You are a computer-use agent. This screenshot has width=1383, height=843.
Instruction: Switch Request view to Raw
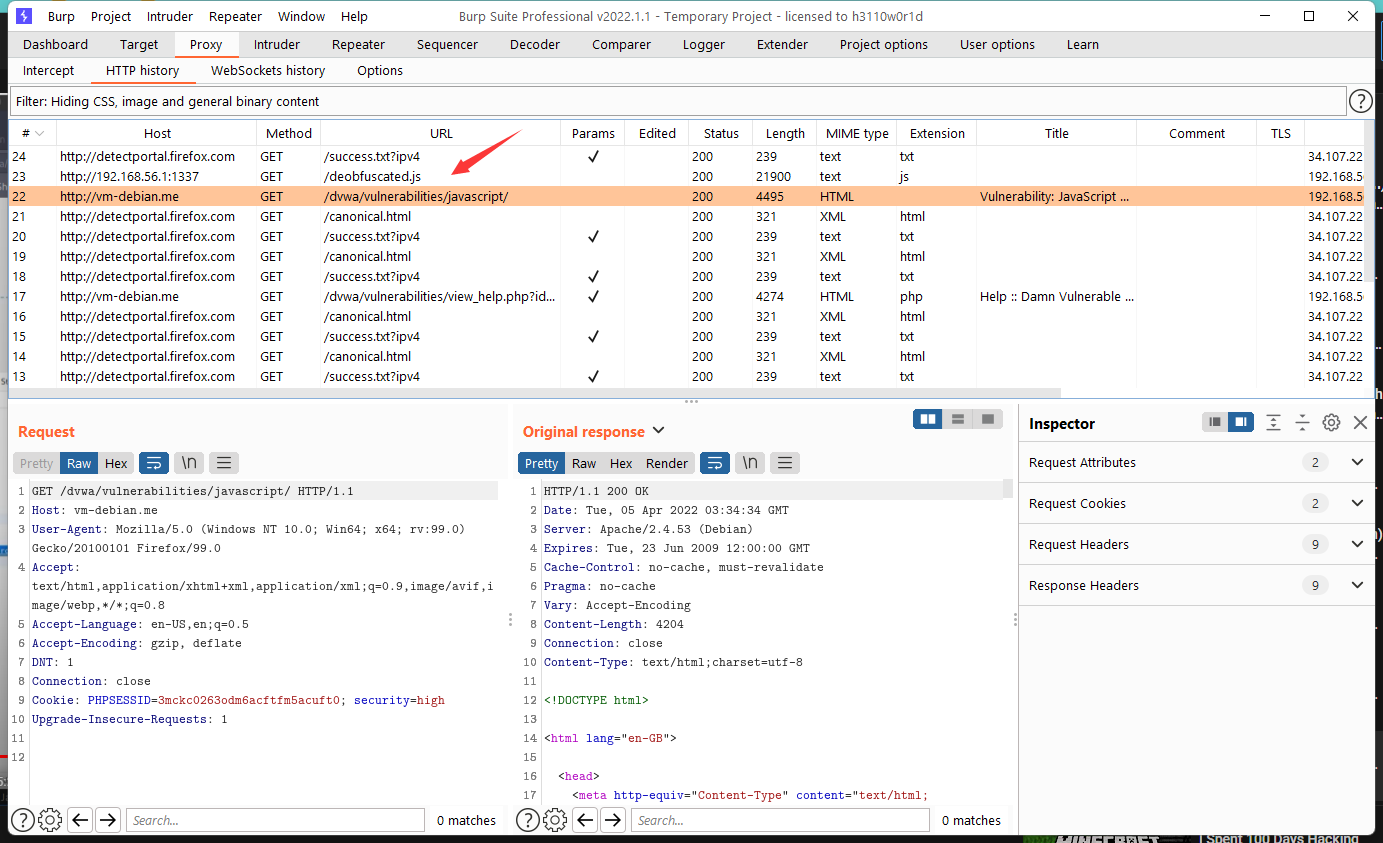79,463
